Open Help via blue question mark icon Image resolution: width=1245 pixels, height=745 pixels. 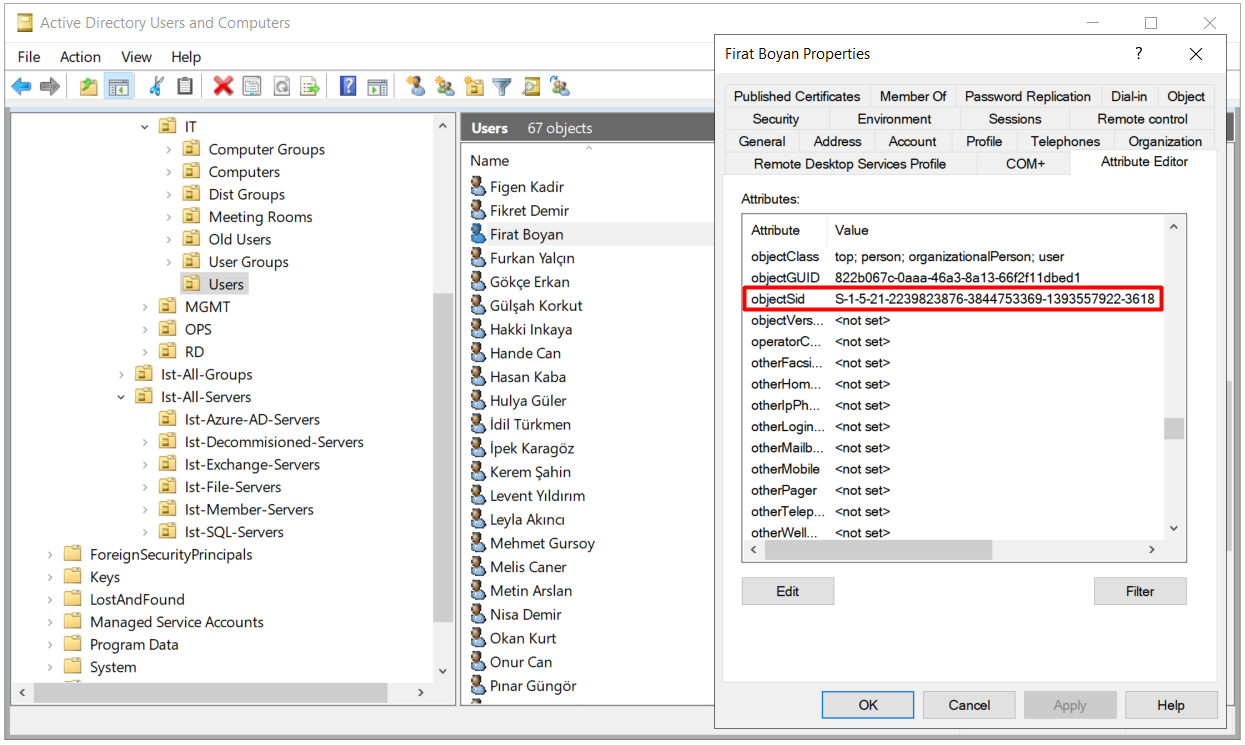click(348, 87)
